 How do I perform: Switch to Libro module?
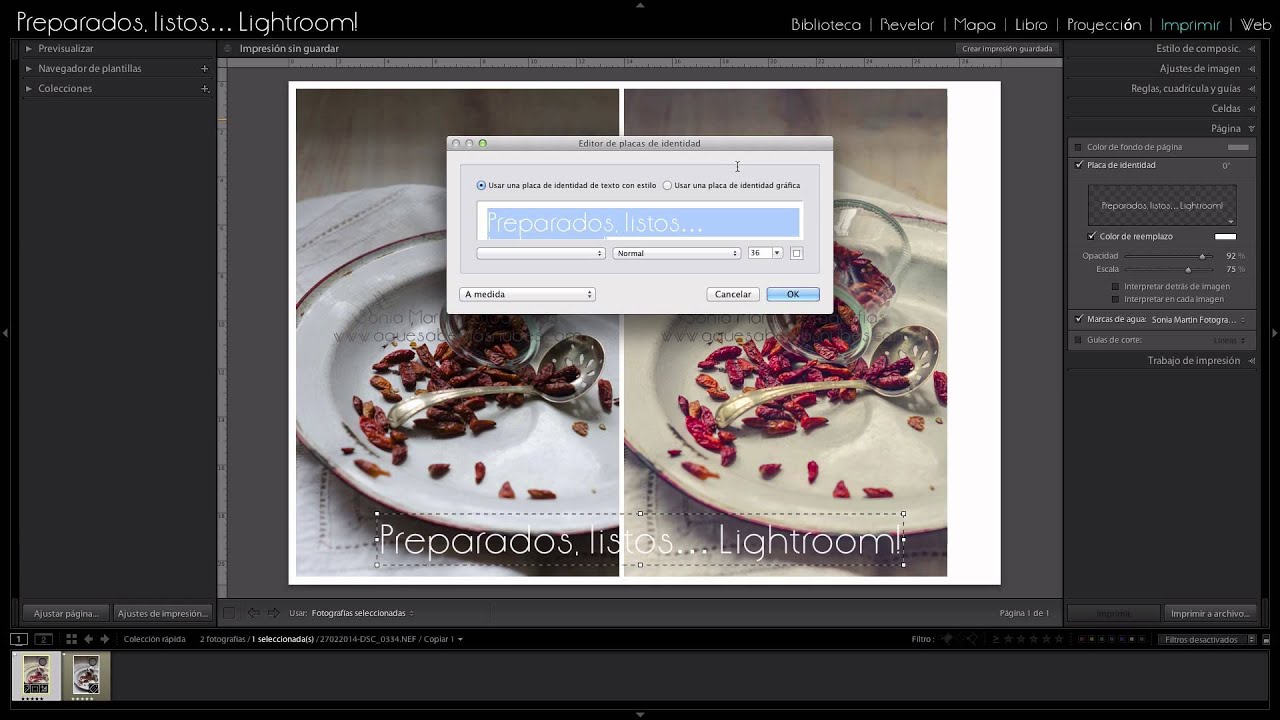(x=1031, y=25)
